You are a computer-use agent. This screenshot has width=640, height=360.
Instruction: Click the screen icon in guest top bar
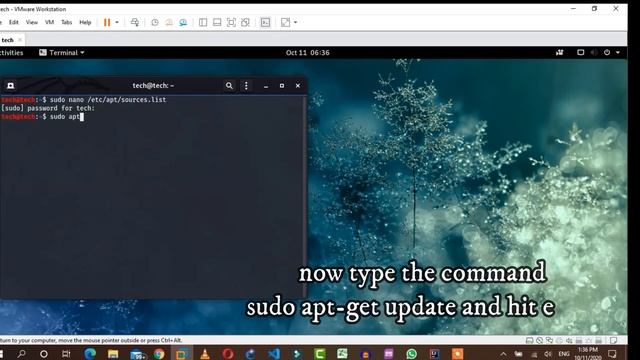coord(580,53)
